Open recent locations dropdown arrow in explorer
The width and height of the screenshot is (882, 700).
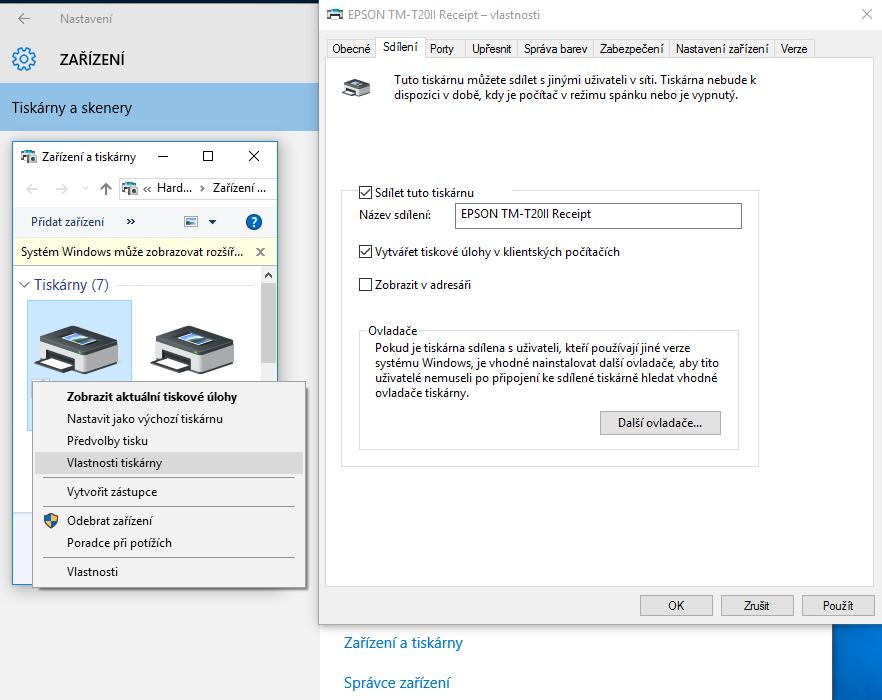tap(85, 189)
